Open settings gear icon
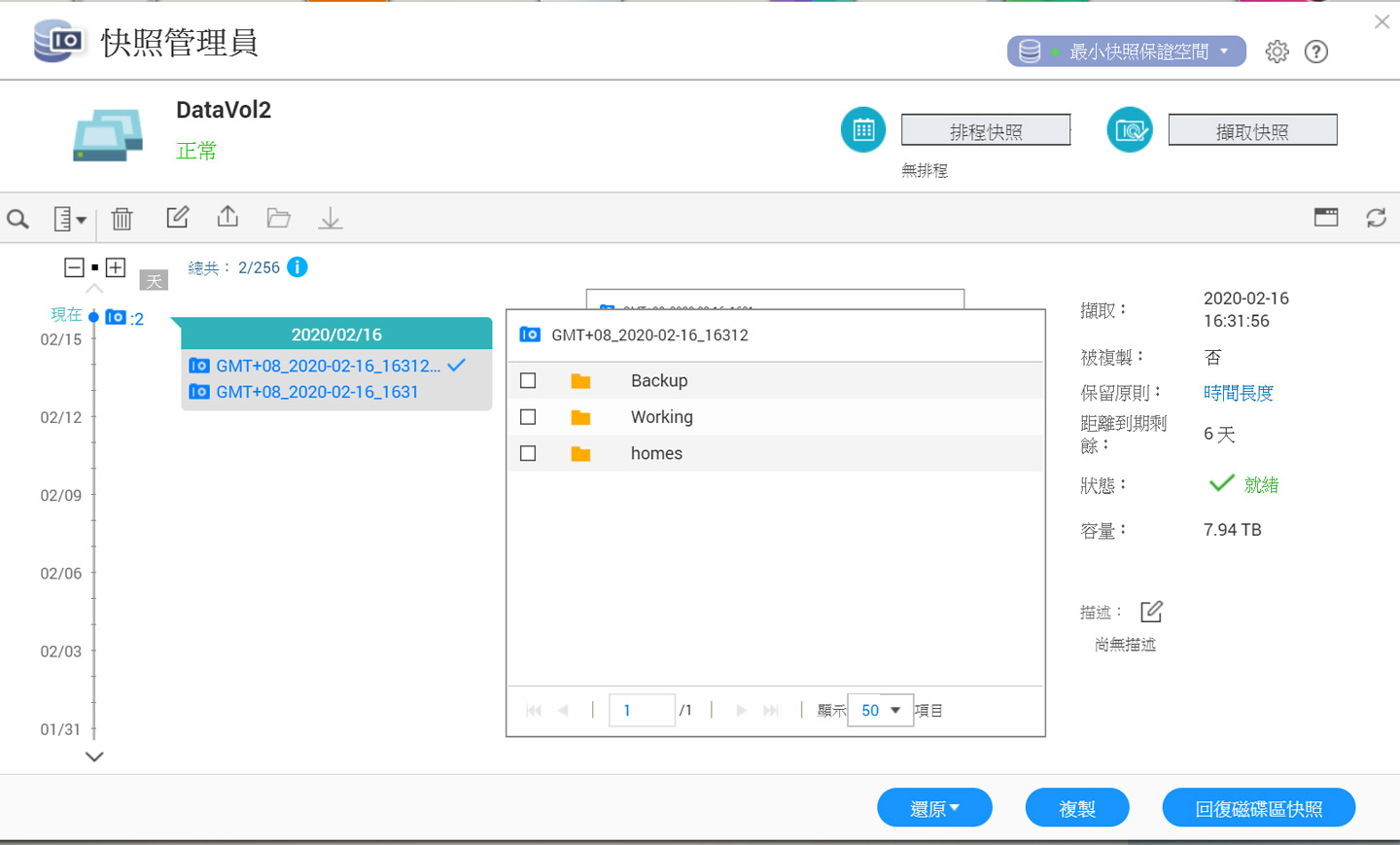 tap(1277, 52)
